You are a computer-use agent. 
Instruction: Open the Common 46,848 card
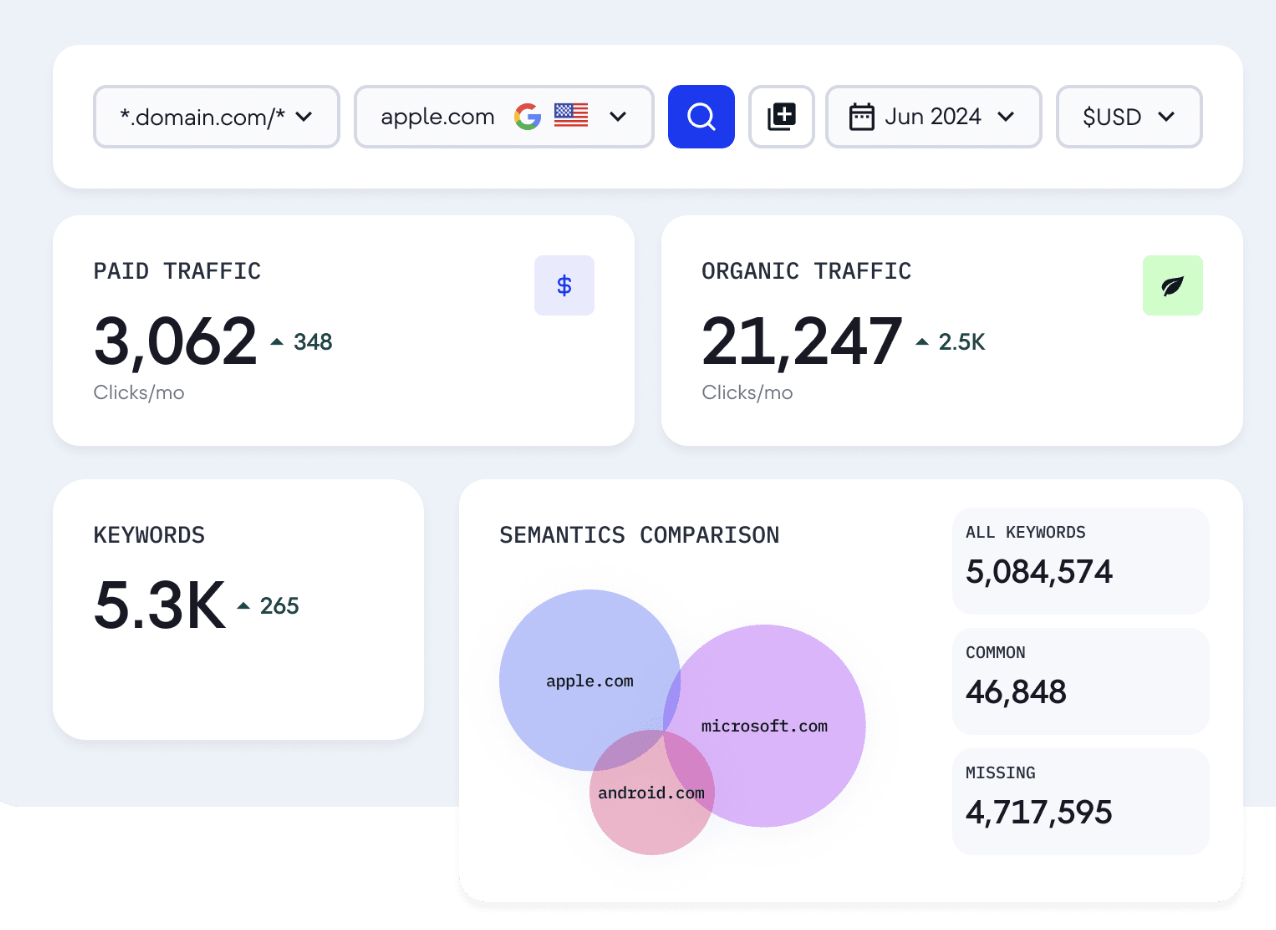coord(1080,681)
